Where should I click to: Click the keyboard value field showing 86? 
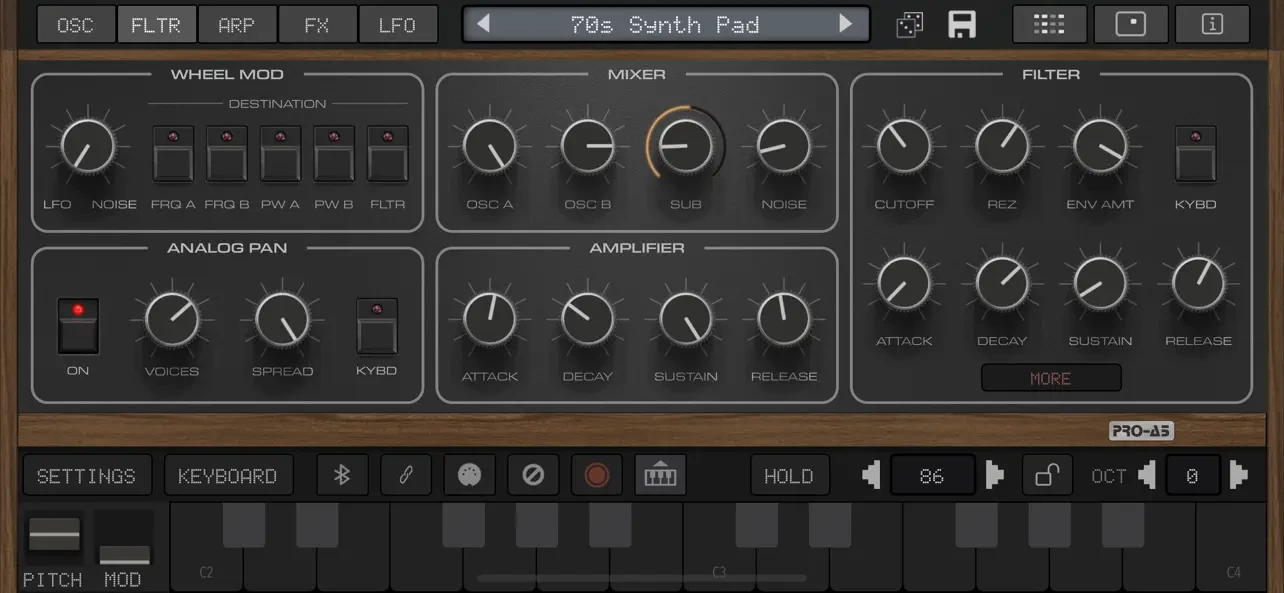click(932, 475)
